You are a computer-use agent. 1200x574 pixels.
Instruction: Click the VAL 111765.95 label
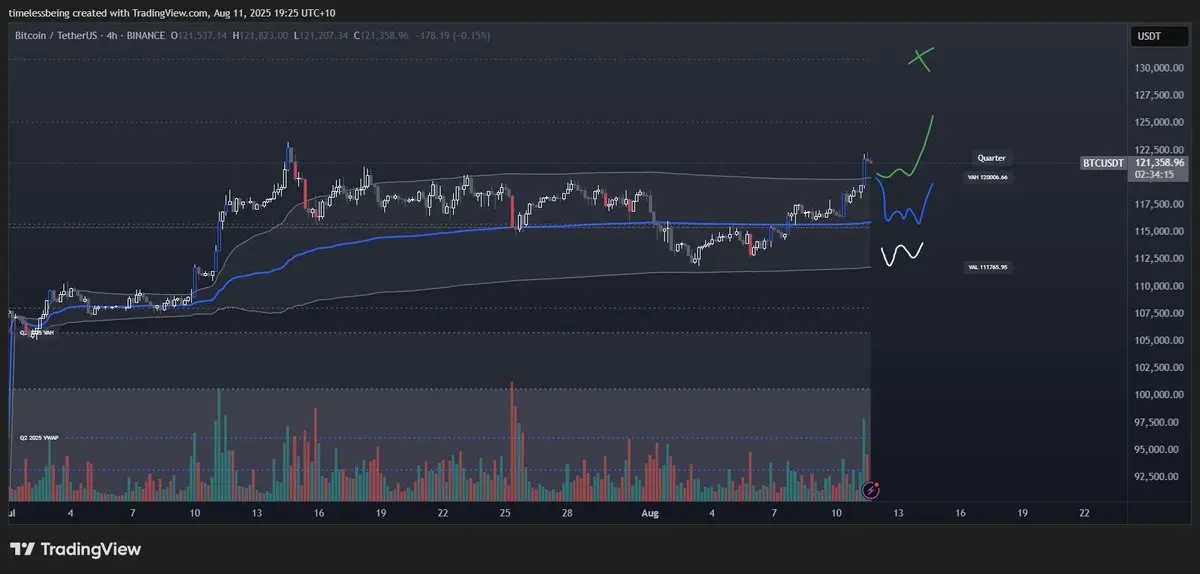coord(987,267)
